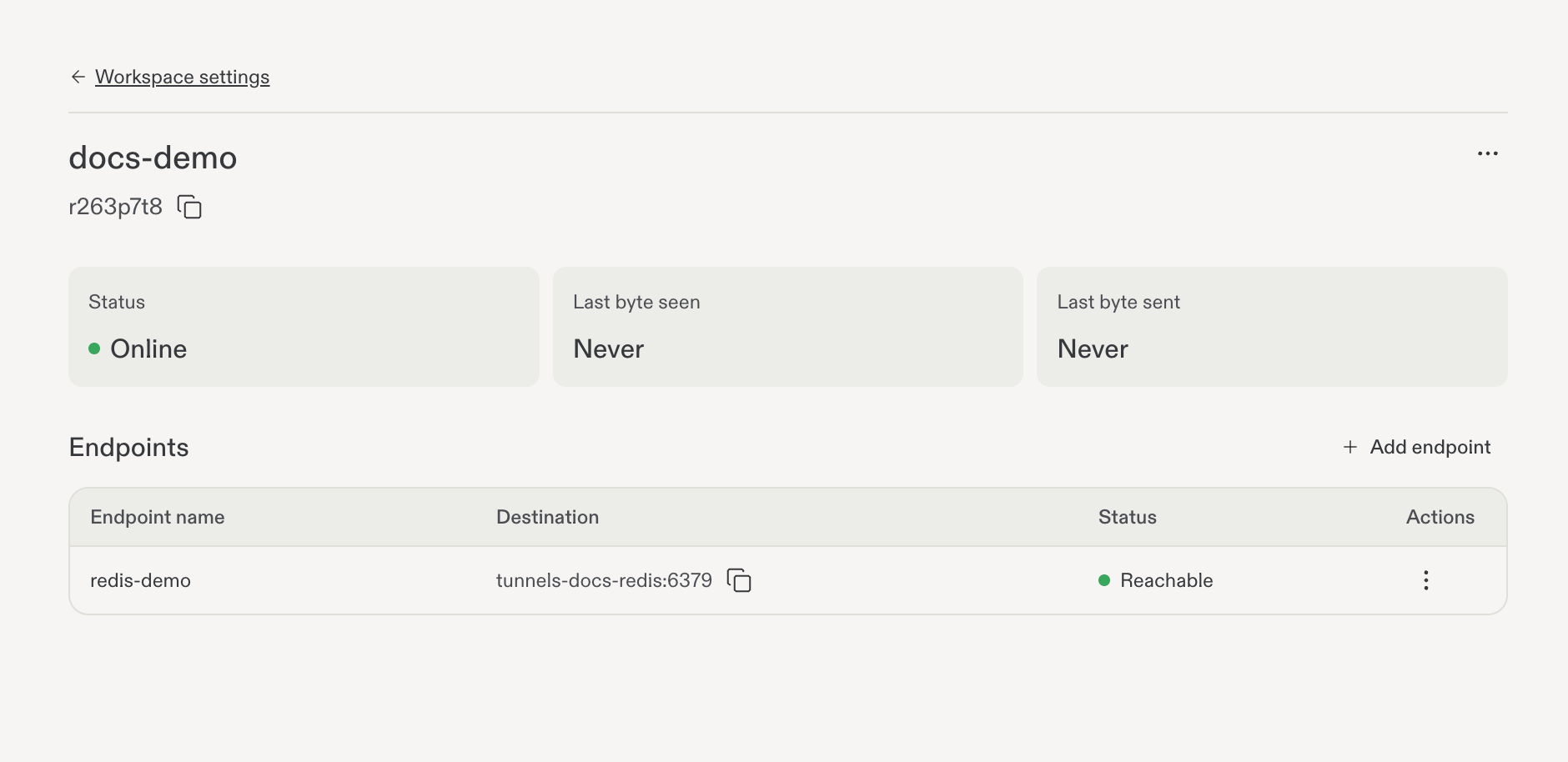
Task: Copy the tunnel ID r263p7t8
Action: pyautogui.click(x=189, y=206)
